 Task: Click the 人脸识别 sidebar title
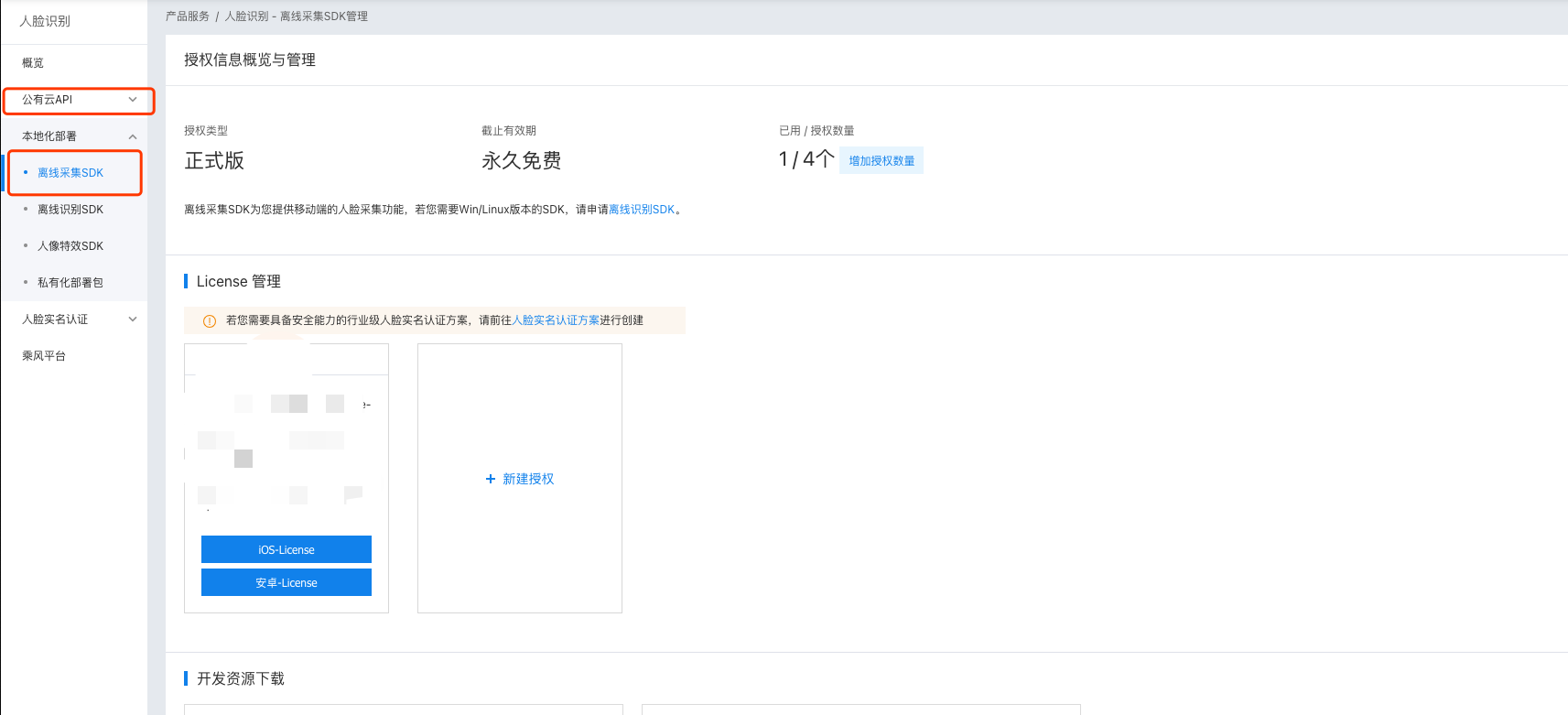pyautogui.click(x=45, y=21)
